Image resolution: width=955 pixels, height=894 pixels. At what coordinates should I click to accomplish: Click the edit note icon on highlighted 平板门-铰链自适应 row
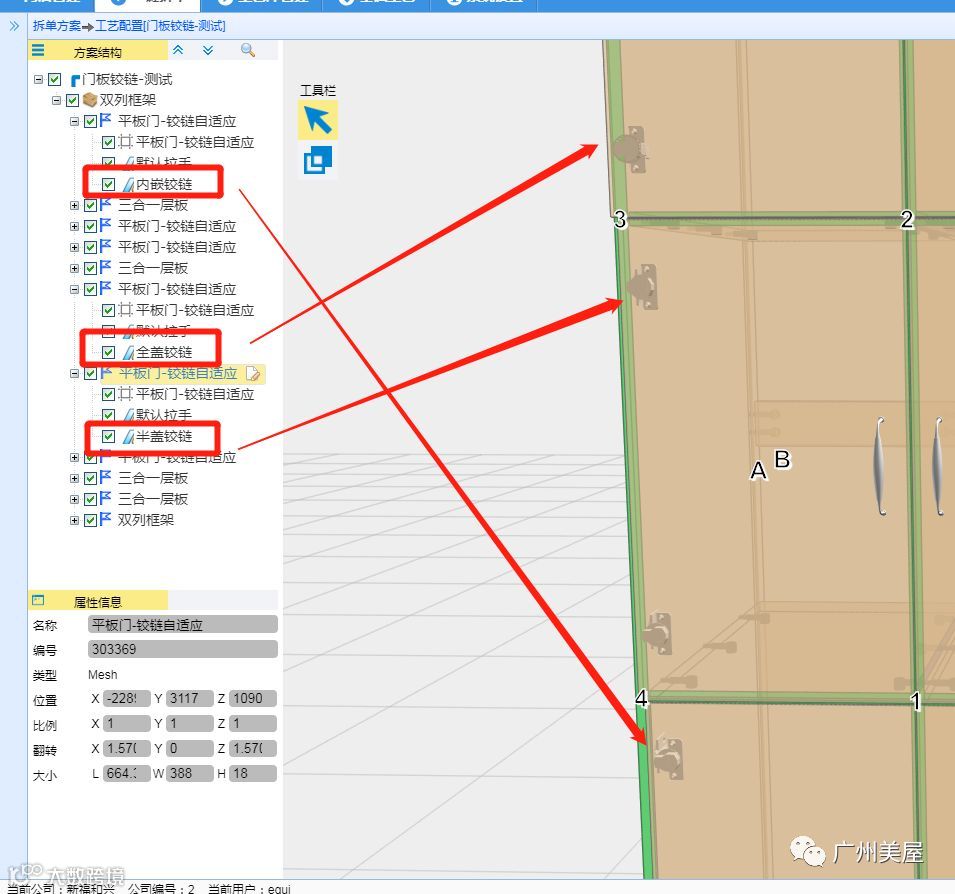click(253, 373)
